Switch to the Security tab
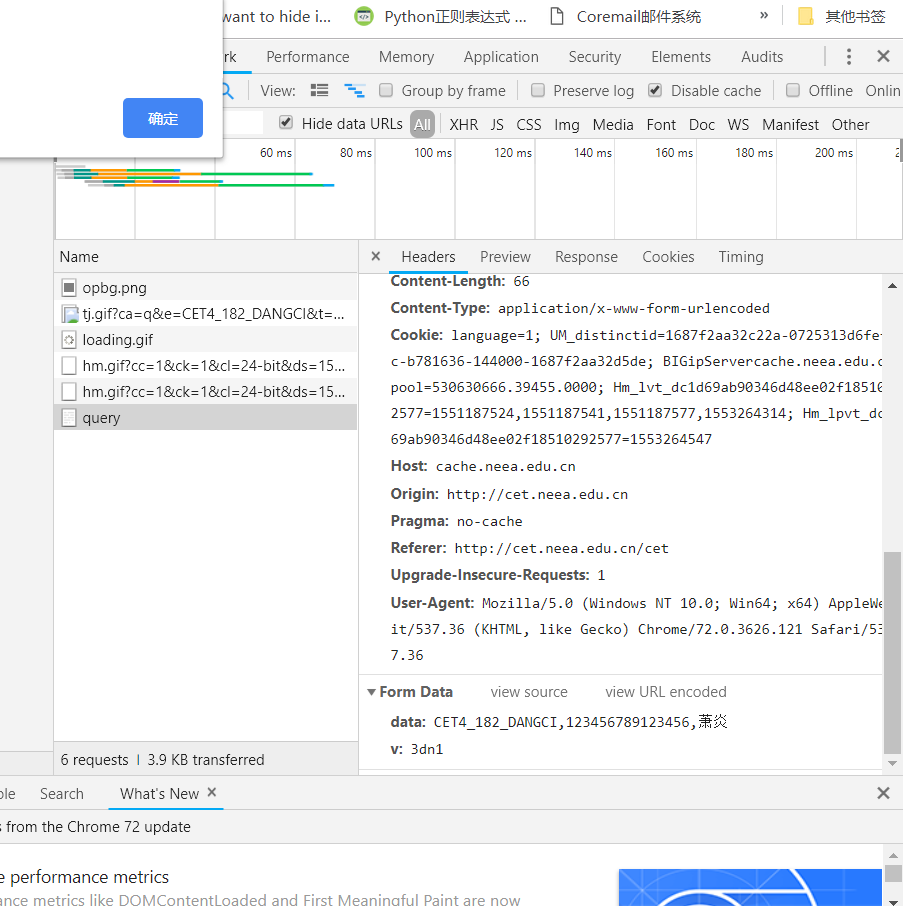903x906 pixels. pos(594,57)
